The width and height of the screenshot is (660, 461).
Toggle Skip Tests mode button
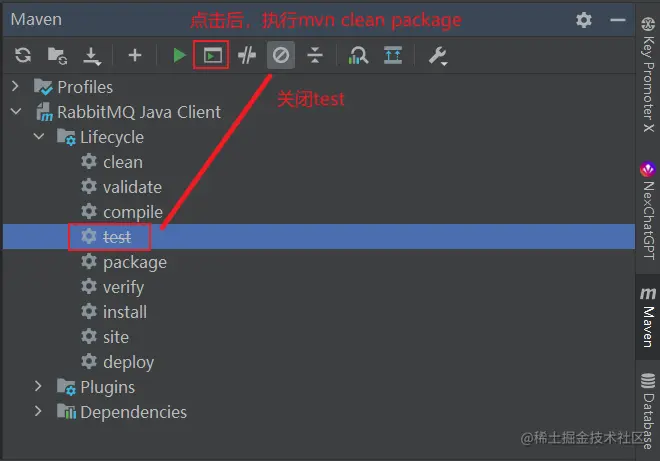281,55
